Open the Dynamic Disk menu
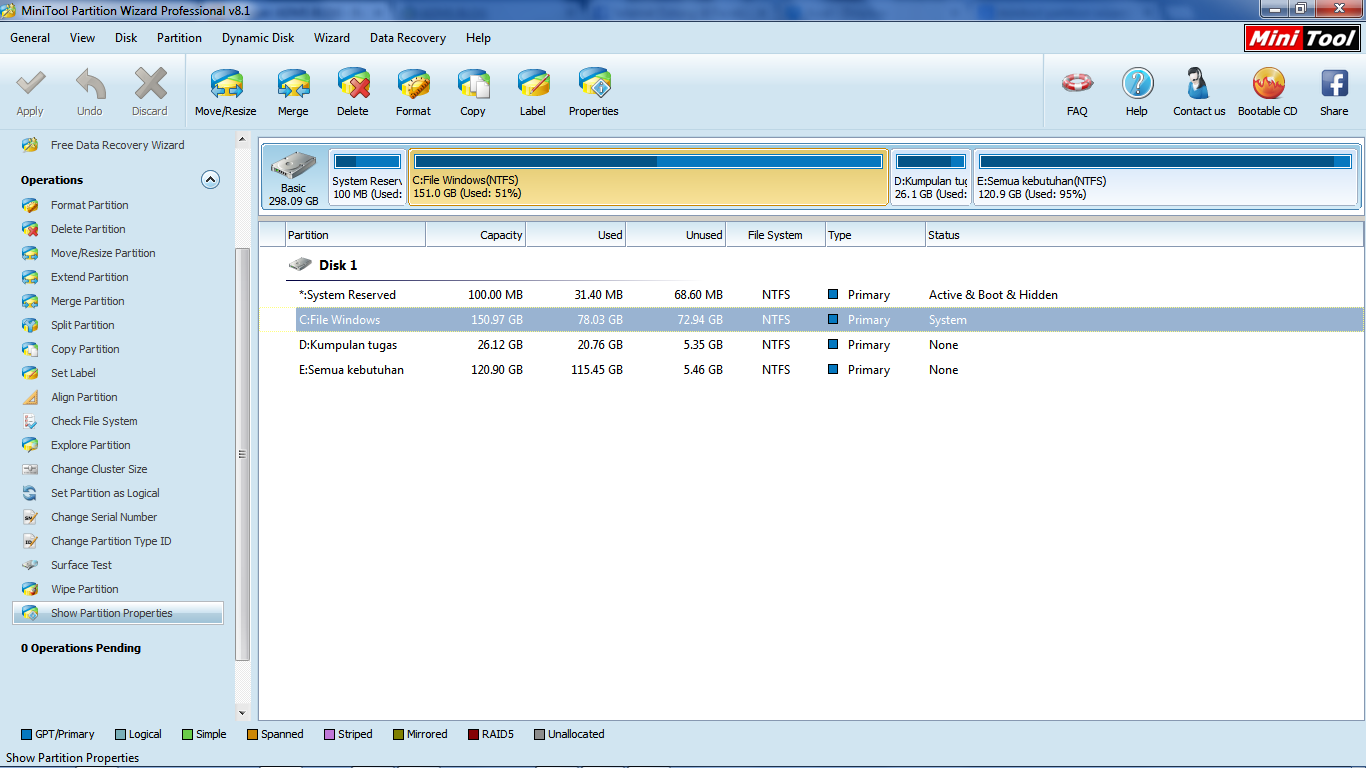1366x768 pixels. pos(258,38)
